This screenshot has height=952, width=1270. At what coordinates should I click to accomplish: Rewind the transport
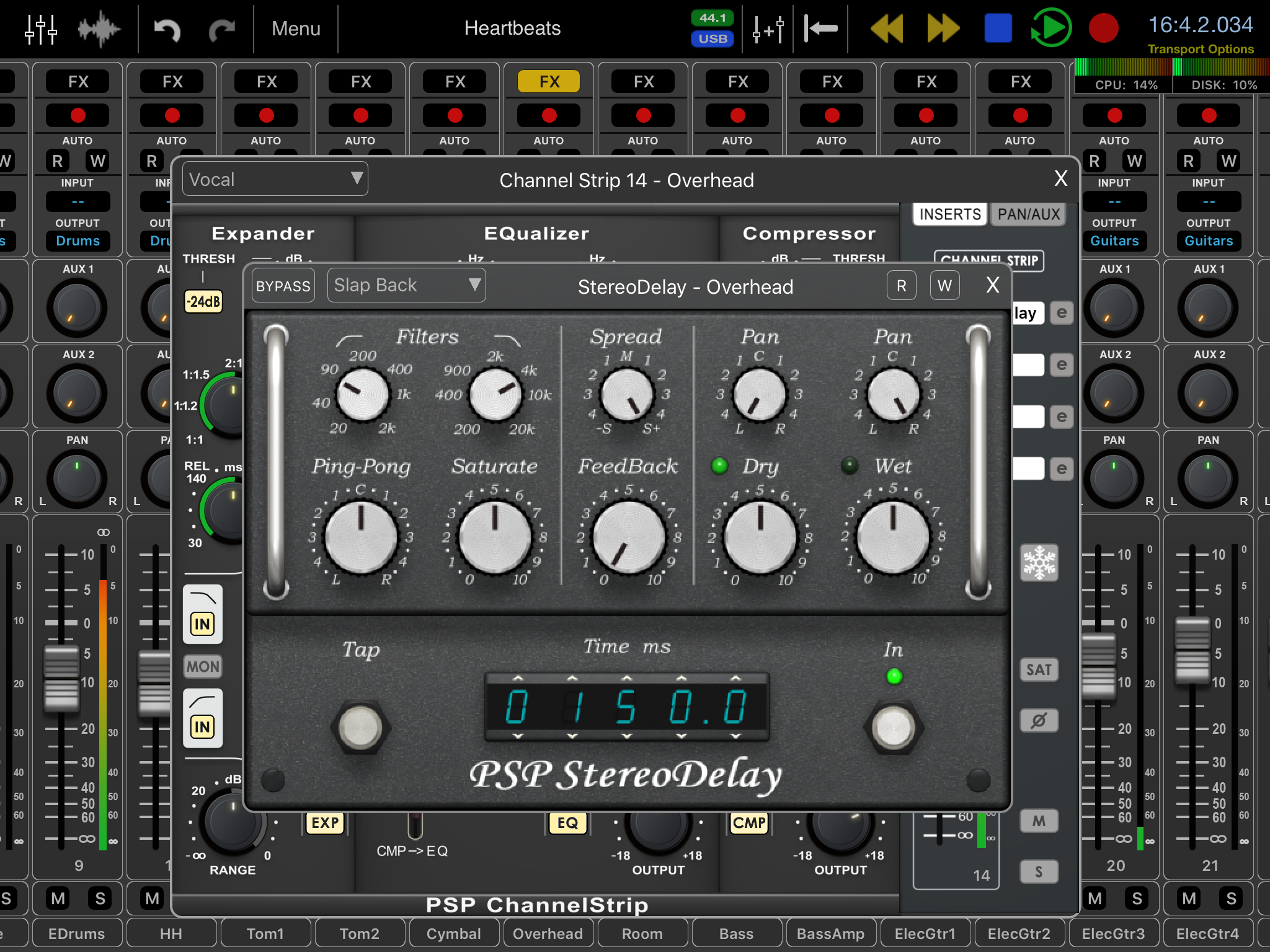pos(887,29)
